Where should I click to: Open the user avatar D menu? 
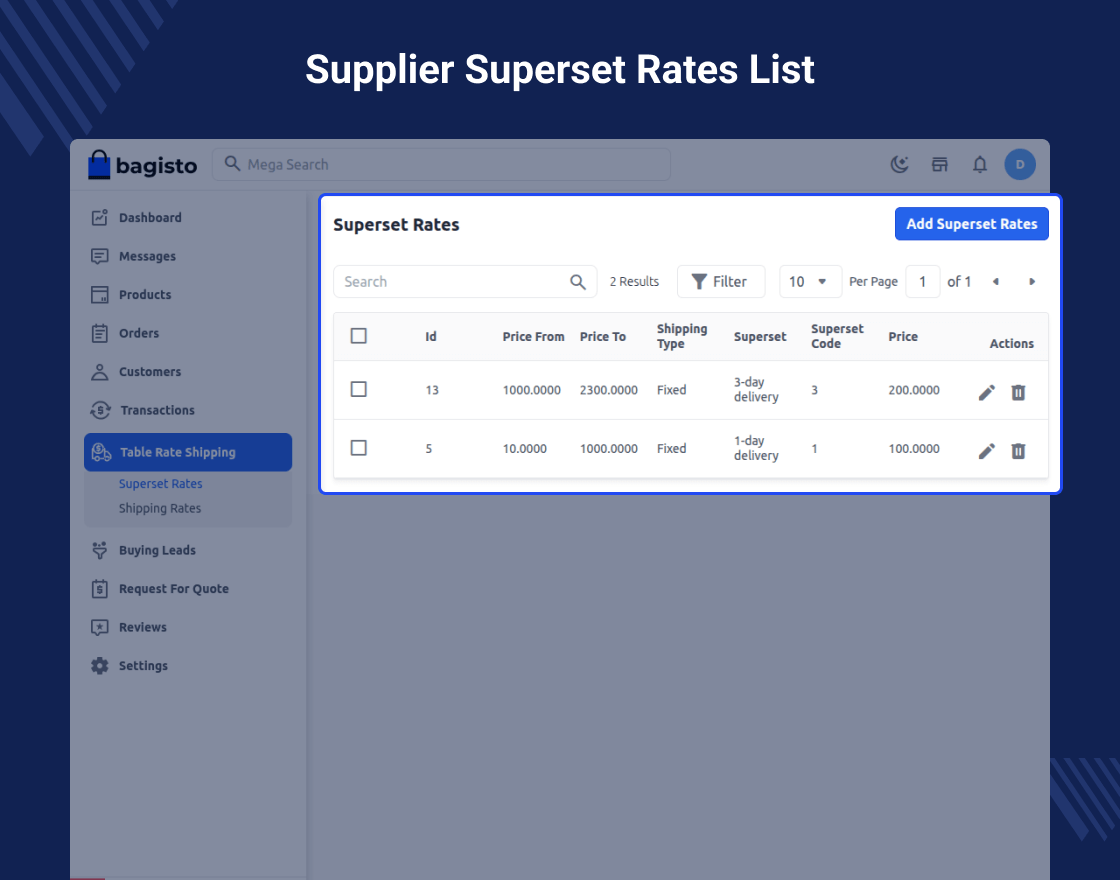tap(1019, 164)
